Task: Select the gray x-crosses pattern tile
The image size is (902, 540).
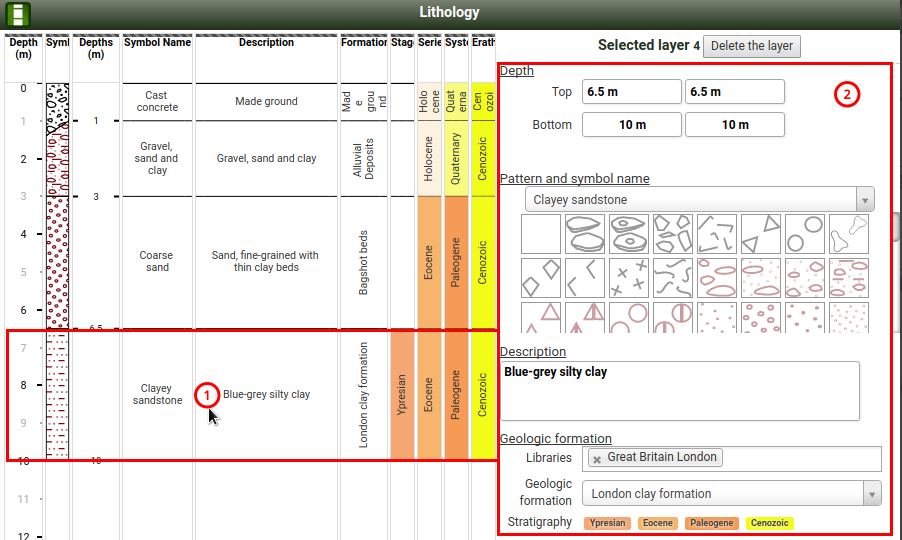Action: (x=629, y=277)
